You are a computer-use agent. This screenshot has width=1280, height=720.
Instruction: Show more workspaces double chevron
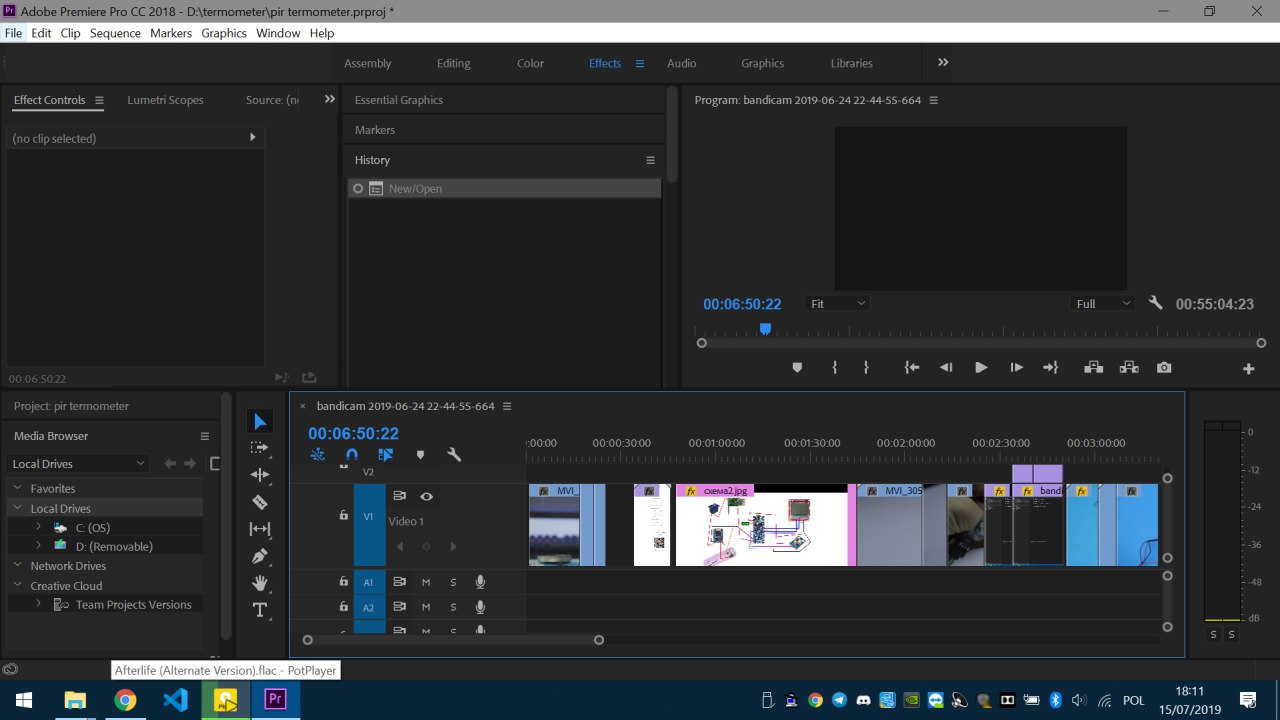942,63
